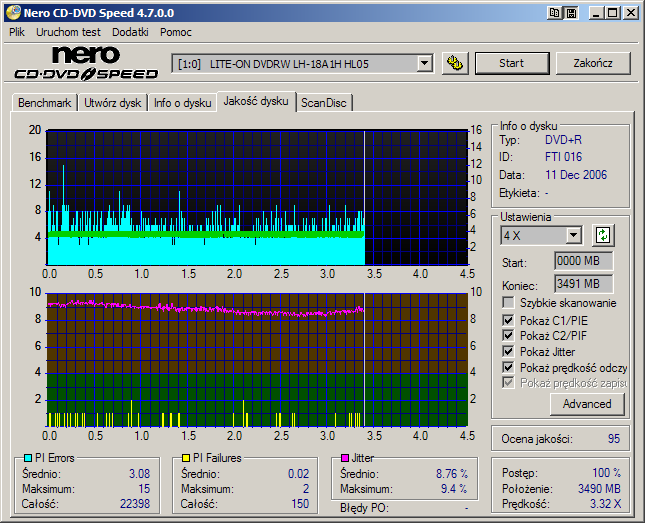
Task: Uncheck Pokaż C1/PIE
Action: coord(508,320)
